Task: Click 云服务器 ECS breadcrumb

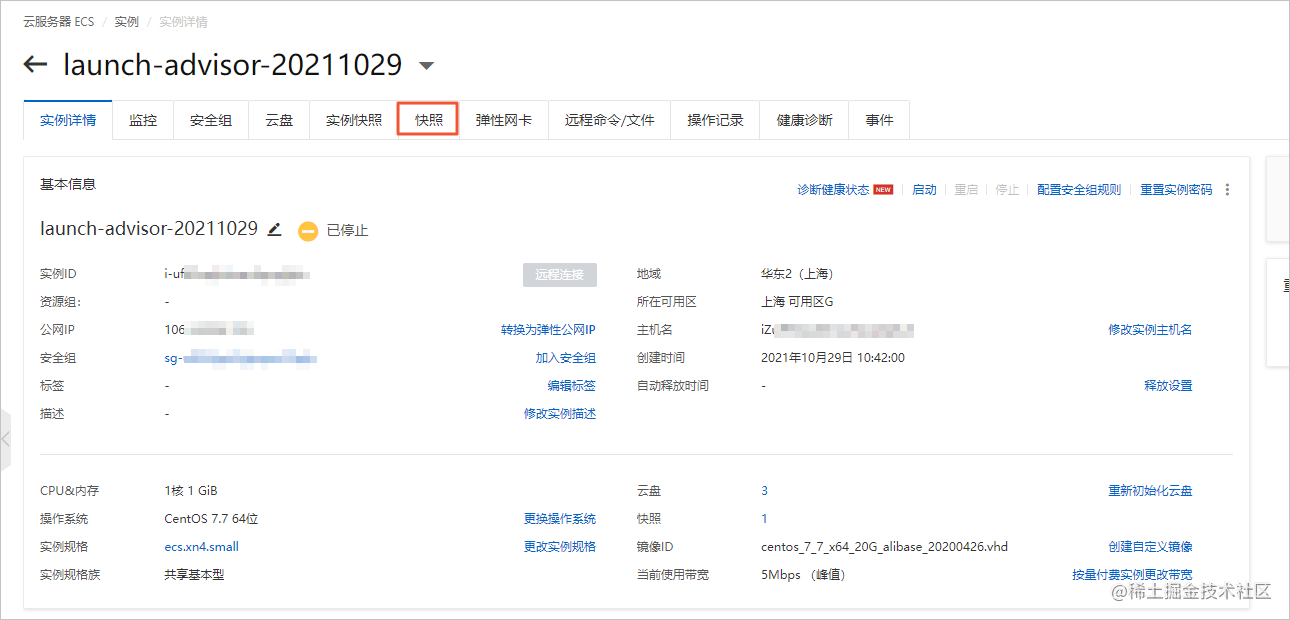Action: 58,21
